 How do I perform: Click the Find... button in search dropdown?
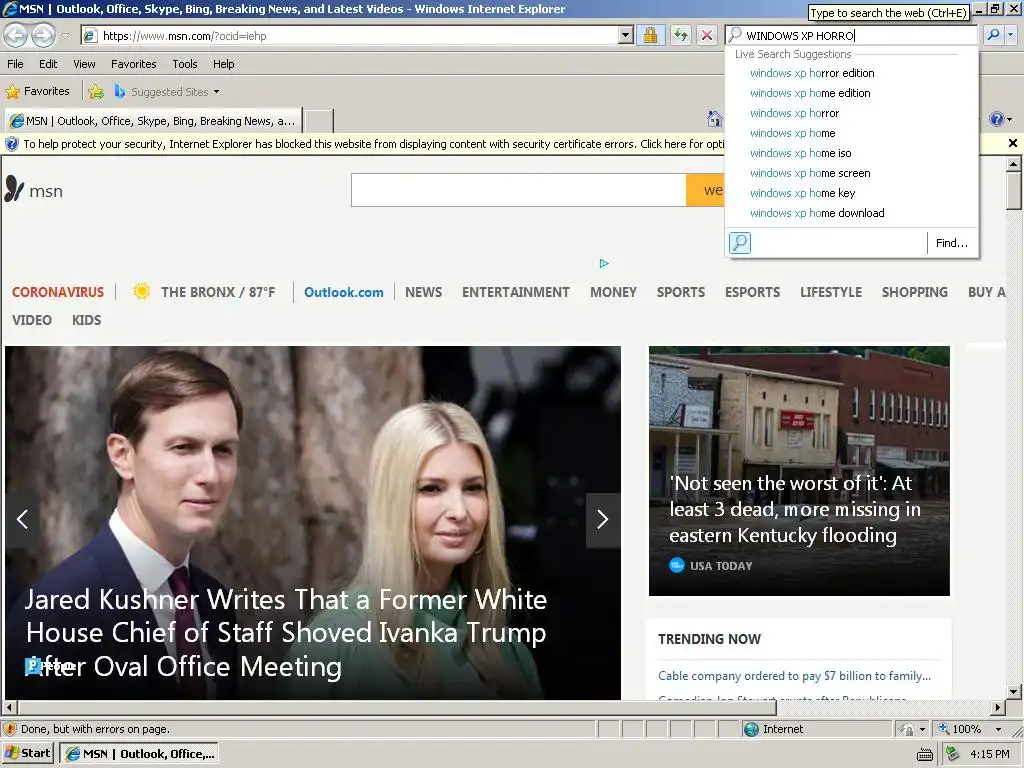952,243
